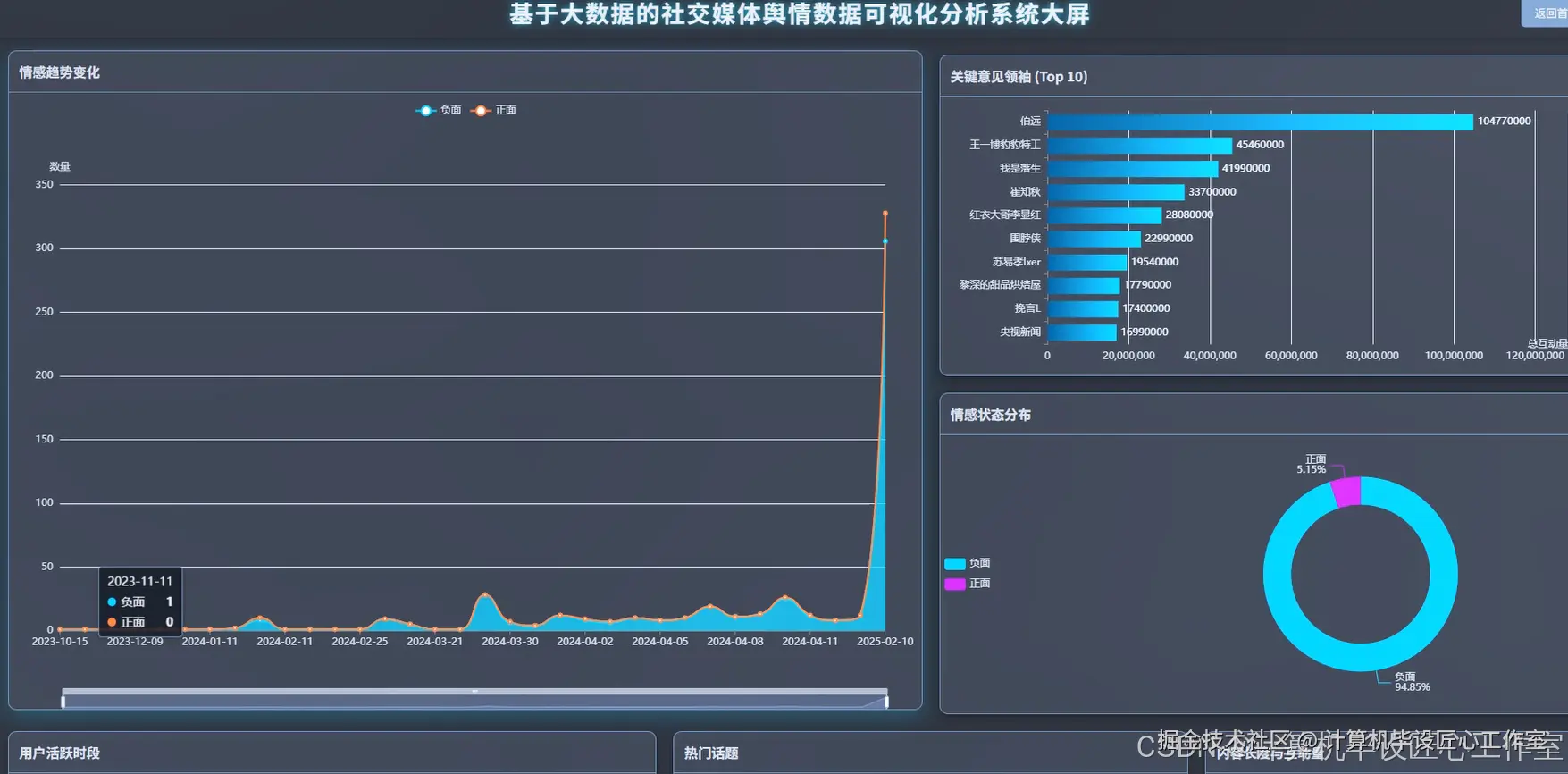Click the 2025-02-10 date label
The image size is (1568, 774).
885,642
